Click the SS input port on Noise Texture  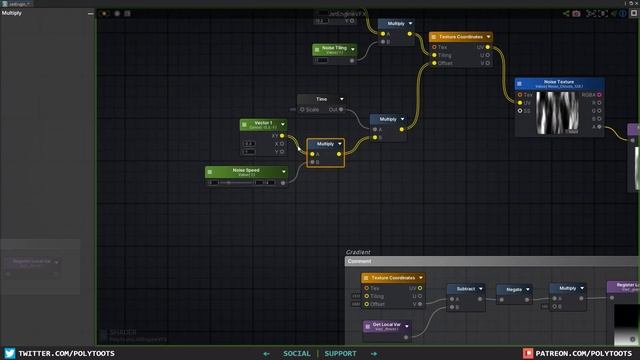tap(520, 111)
